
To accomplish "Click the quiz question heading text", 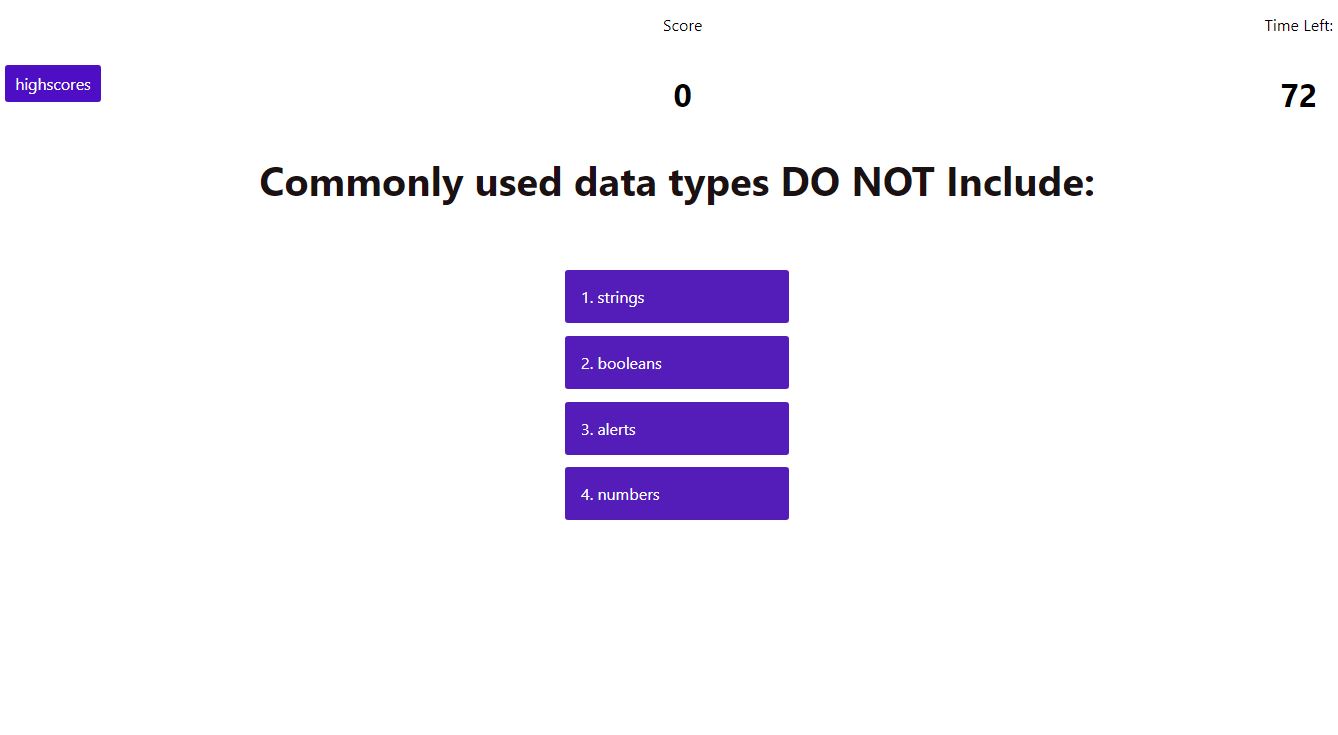I will (677, 183).
